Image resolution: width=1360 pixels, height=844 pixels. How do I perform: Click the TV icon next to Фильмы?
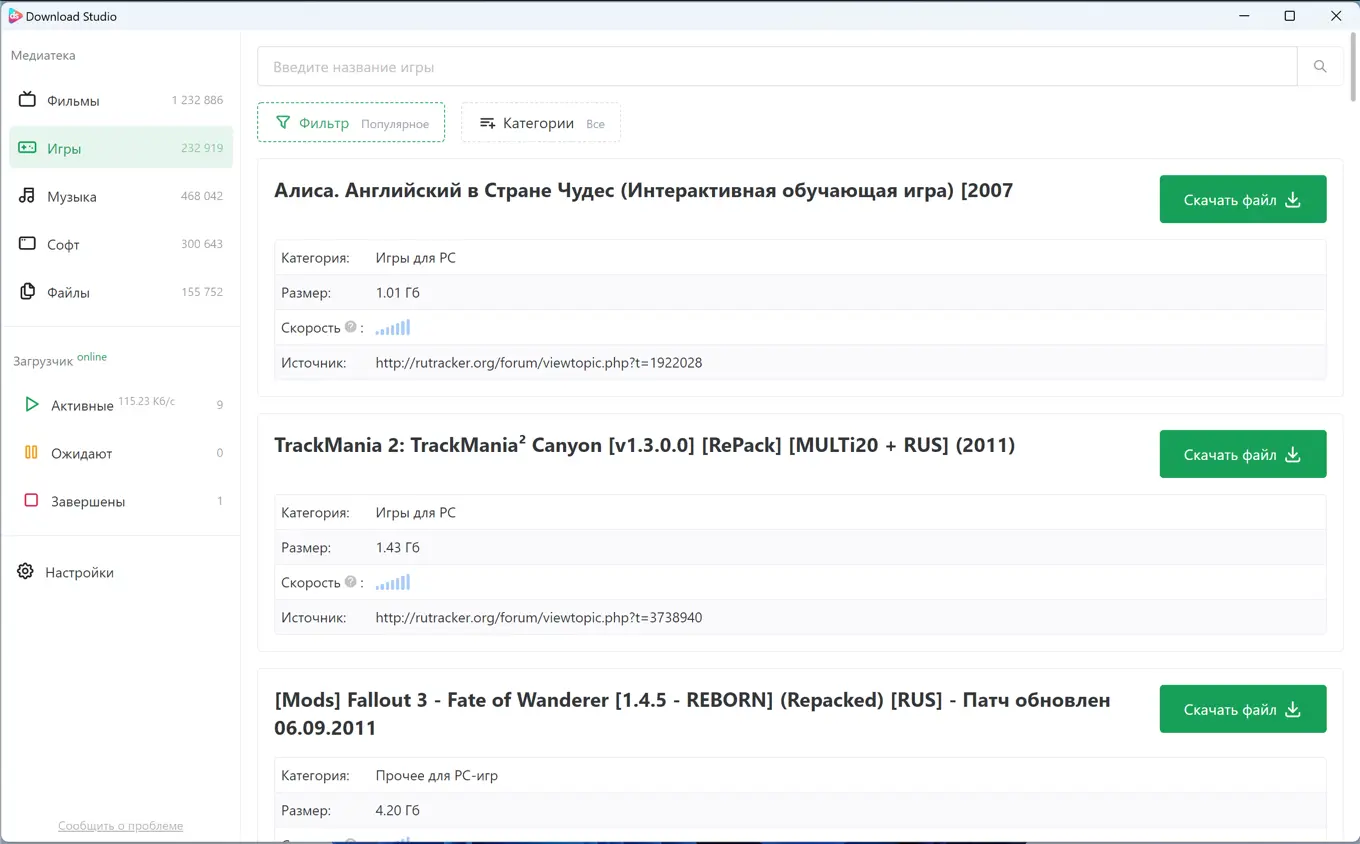click(x=27, y=100)
